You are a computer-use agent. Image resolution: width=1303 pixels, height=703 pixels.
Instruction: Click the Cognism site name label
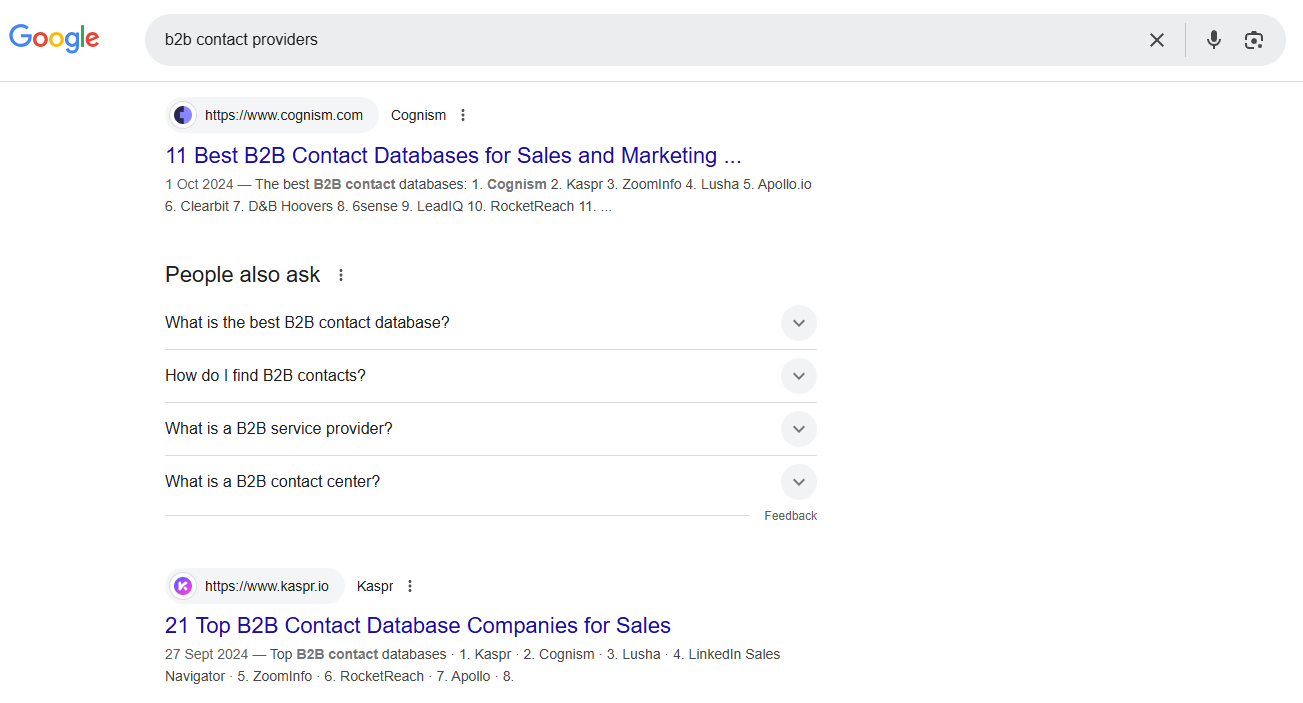tap(418, 115)
